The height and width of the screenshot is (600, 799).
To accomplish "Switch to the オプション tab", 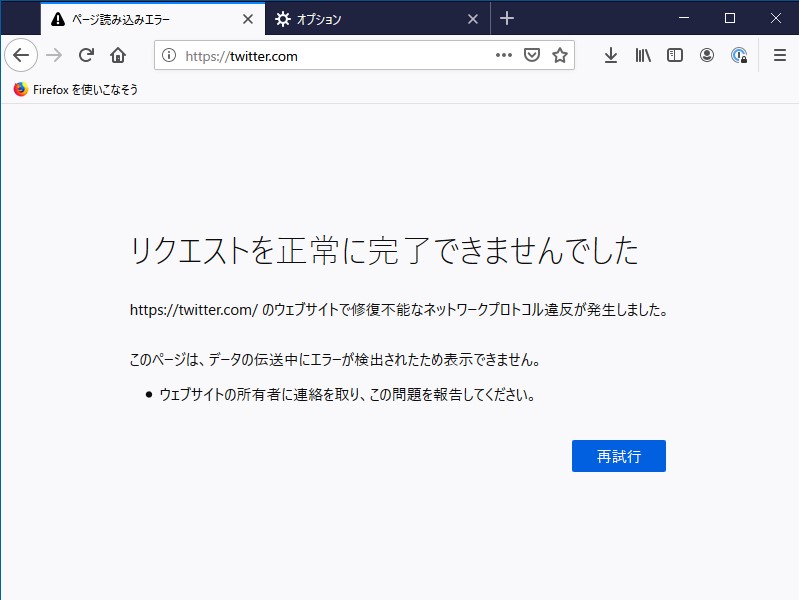I will 378,19.
